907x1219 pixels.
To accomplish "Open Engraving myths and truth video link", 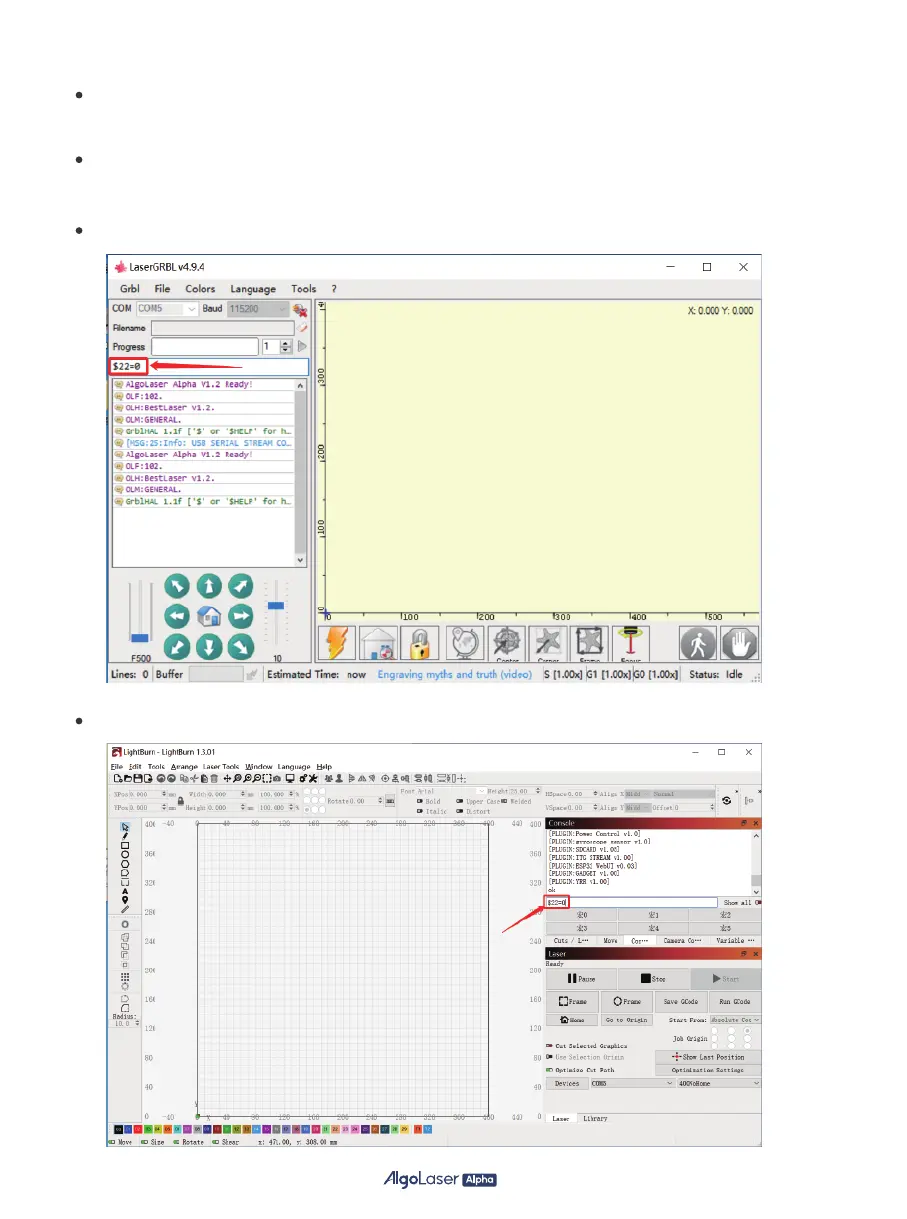I will [x=454, y=674].
